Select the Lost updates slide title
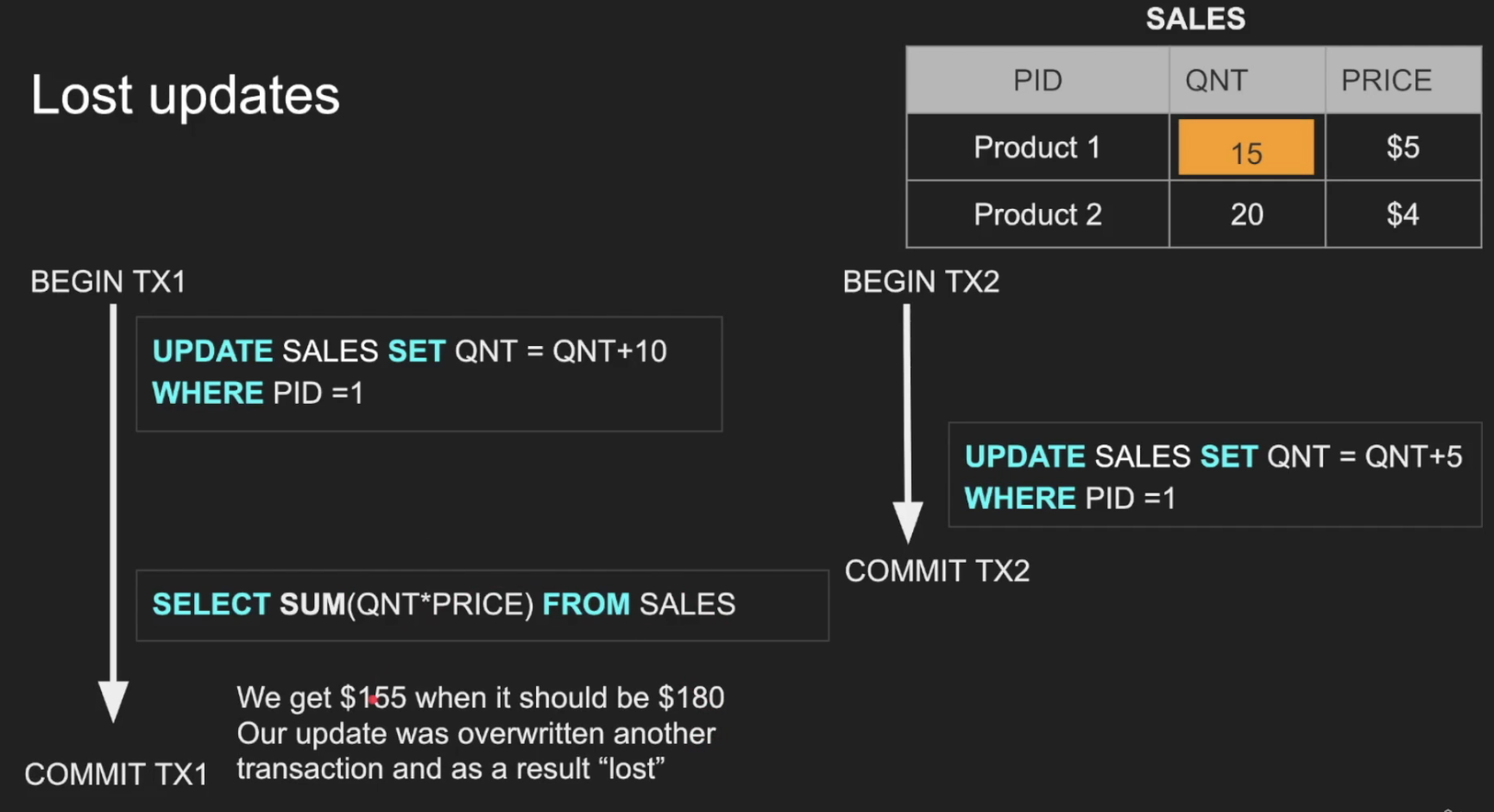The height and width of the screenshot is (812, 1494). coord(186,95)
